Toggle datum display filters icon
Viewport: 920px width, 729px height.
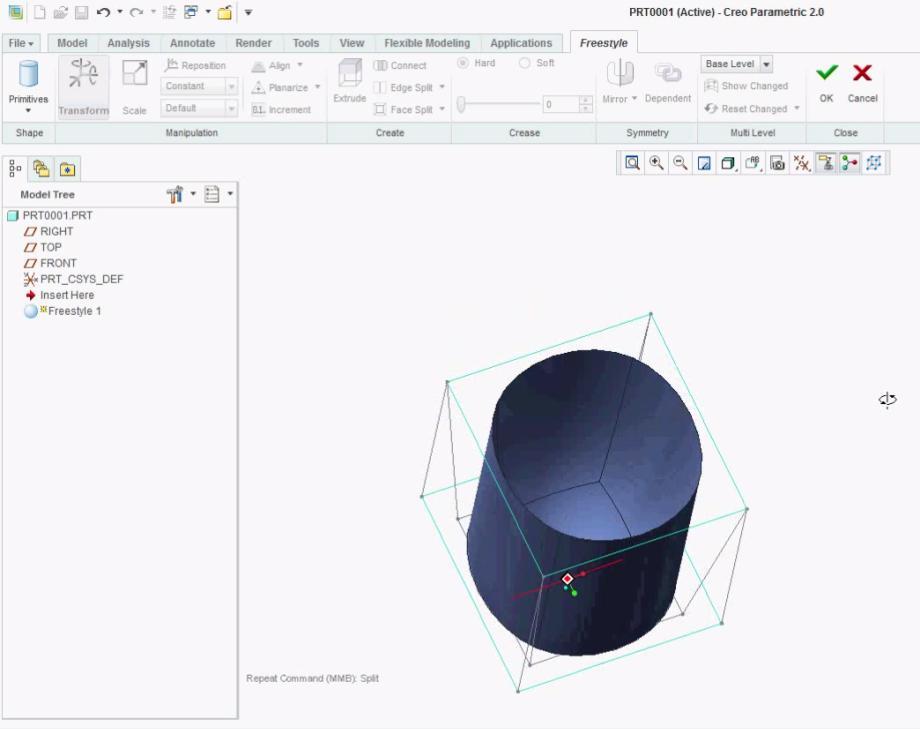801,163
